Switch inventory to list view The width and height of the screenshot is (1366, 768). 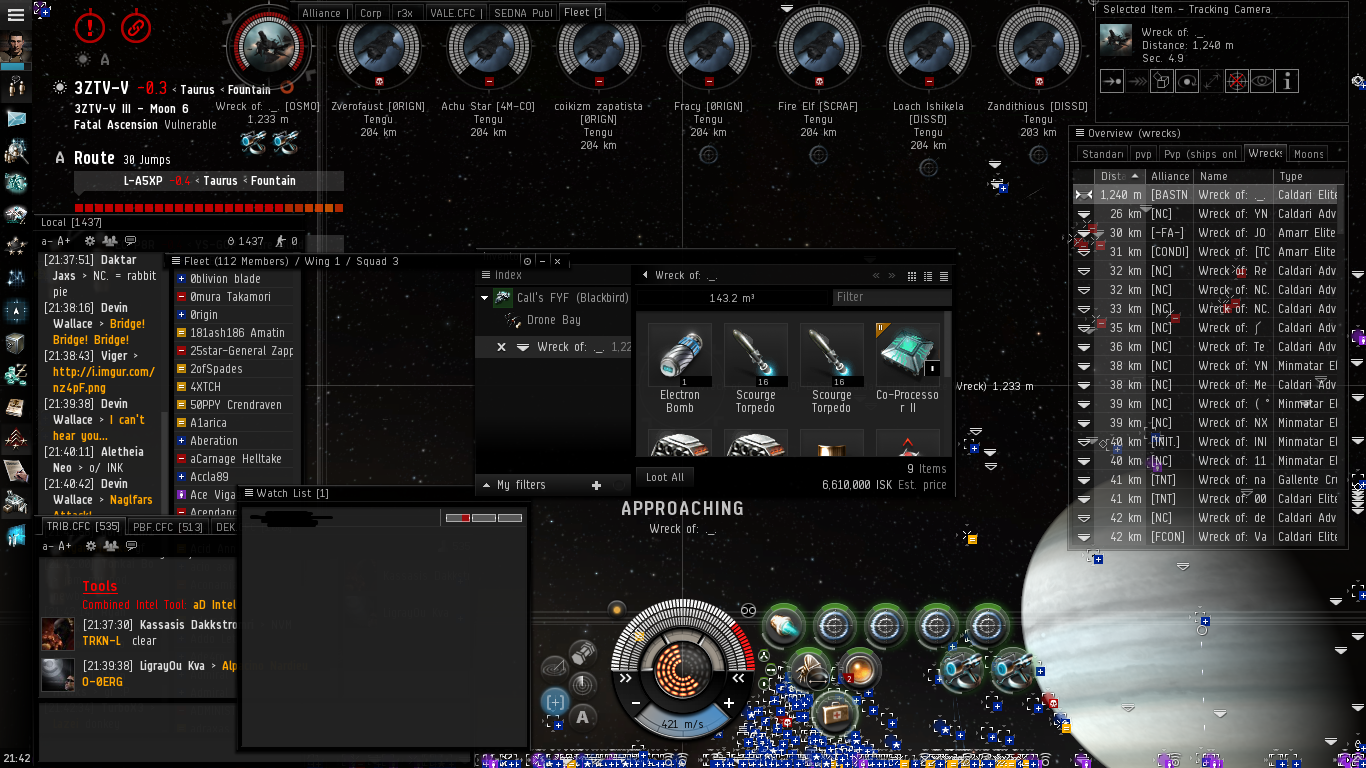(943, 276)
